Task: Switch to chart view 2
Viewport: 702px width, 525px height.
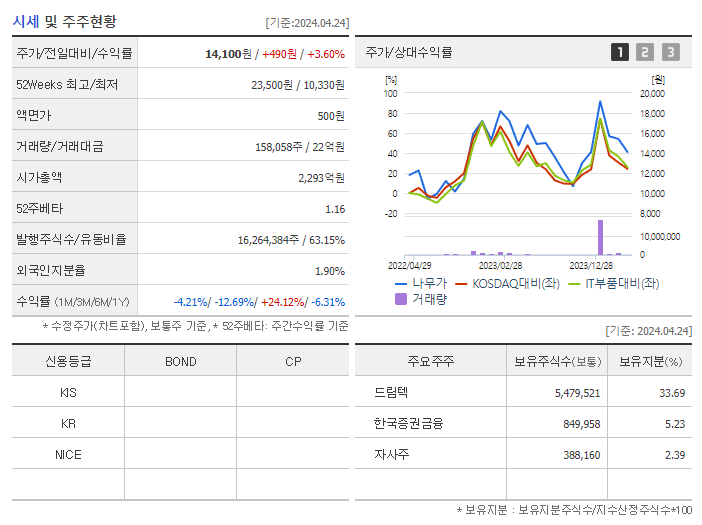Action: tap(645, 52)
